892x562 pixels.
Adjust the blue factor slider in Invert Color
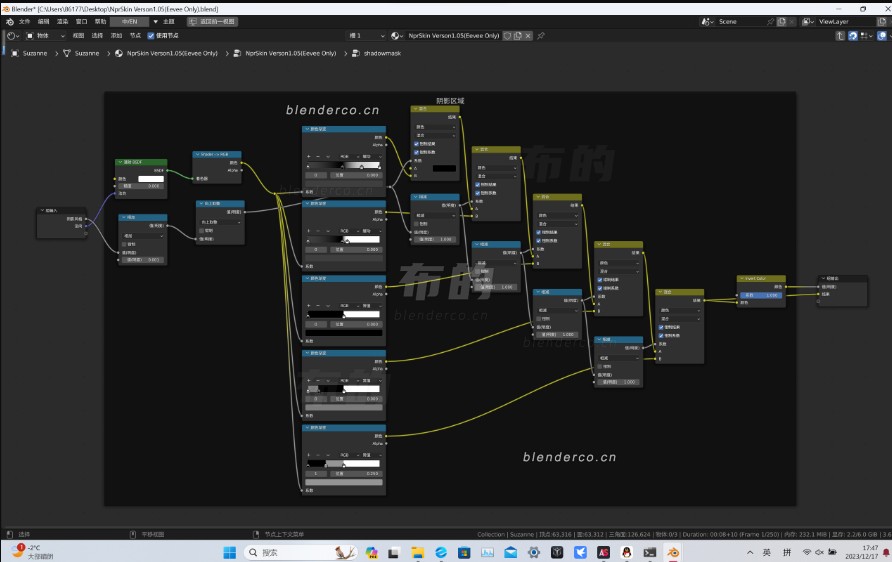pyautogui.click(x=761, y=295)
